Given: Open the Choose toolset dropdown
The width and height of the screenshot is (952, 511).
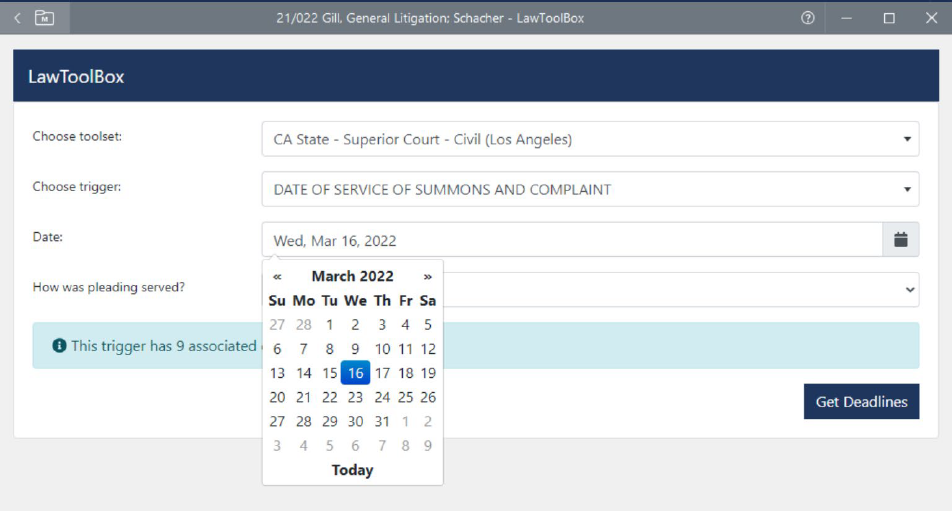Looking at the screenshot, I should pos(590,140).
